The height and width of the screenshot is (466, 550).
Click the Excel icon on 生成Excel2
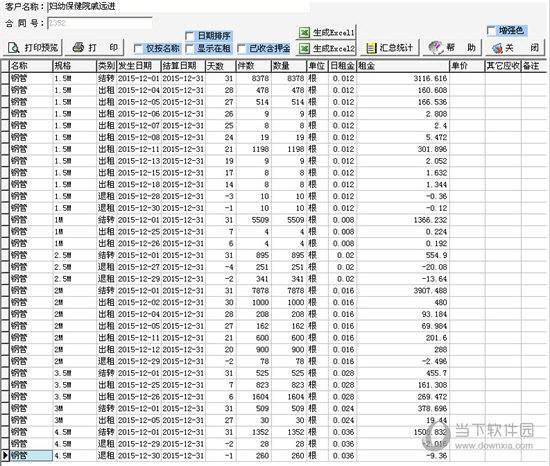304,48
